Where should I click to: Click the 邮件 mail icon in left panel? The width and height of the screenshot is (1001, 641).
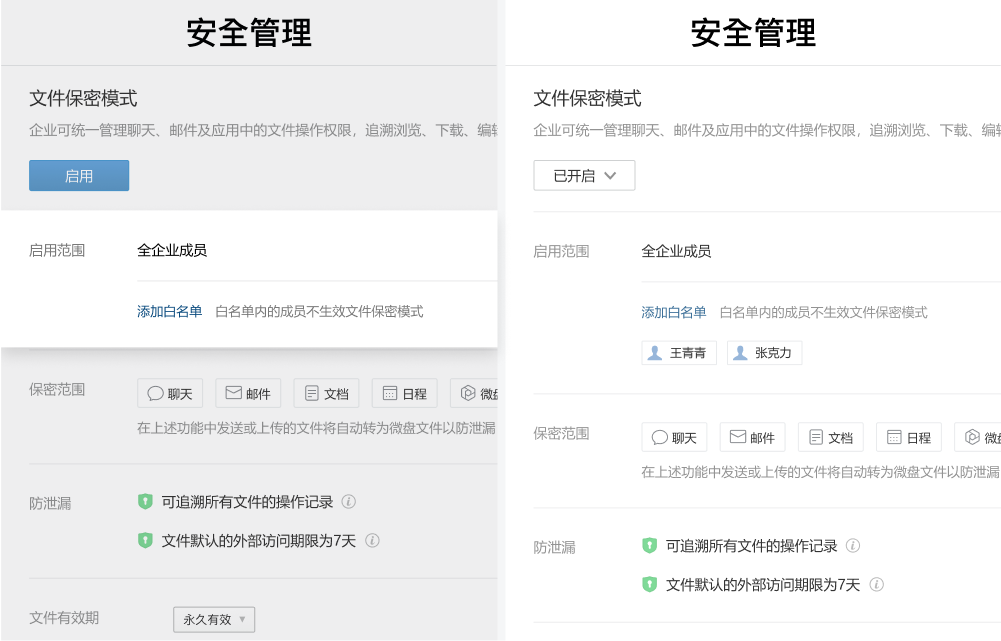(x=234, y=394)
